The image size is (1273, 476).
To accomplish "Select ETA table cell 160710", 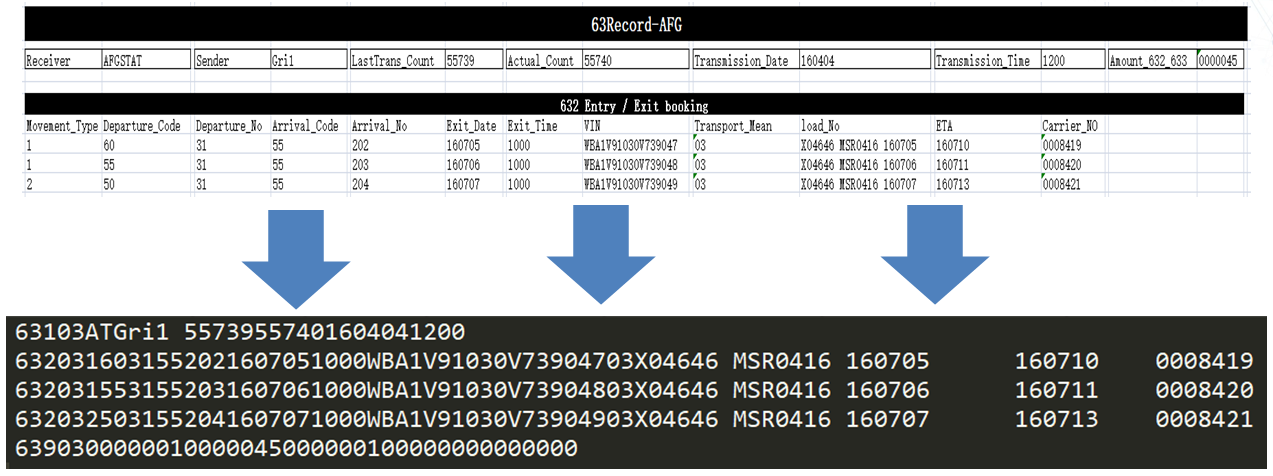I will 987,145.
